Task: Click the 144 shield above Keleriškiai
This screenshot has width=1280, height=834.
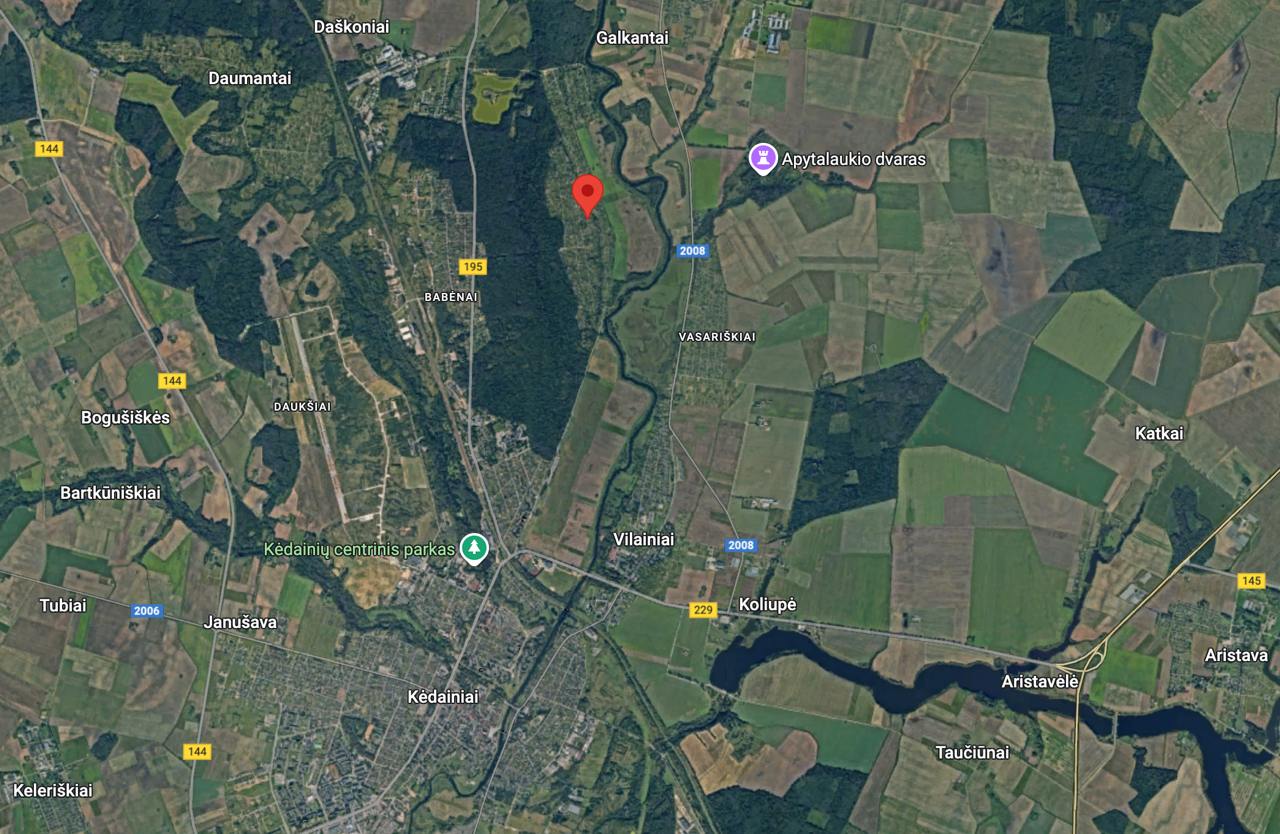Action: click(x=198, y=751)
